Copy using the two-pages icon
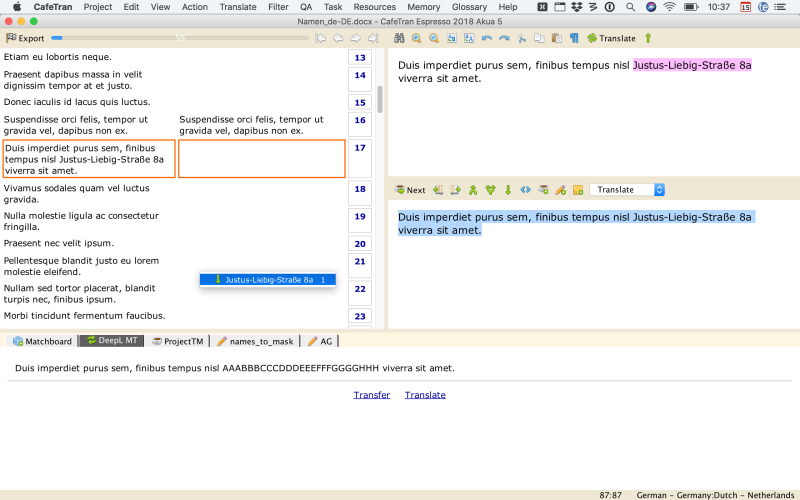 coord(539,38)
